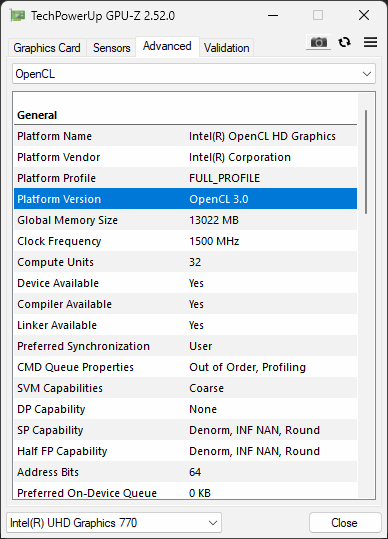Close the window with the X button

pyautogui.click(x=364, y=15)
